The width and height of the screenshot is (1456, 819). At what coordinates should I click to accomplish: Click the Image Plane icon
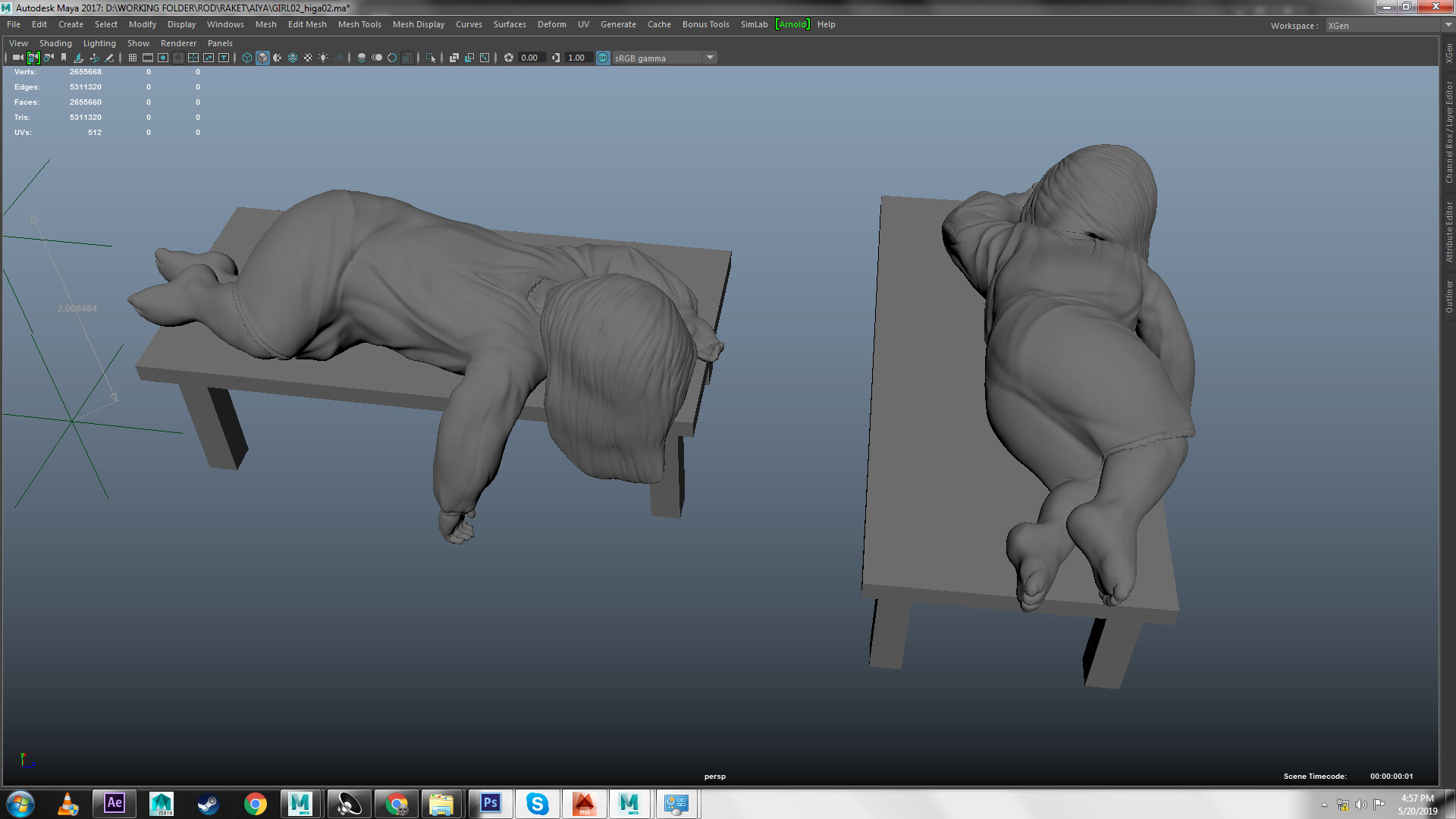coord(79,58)
